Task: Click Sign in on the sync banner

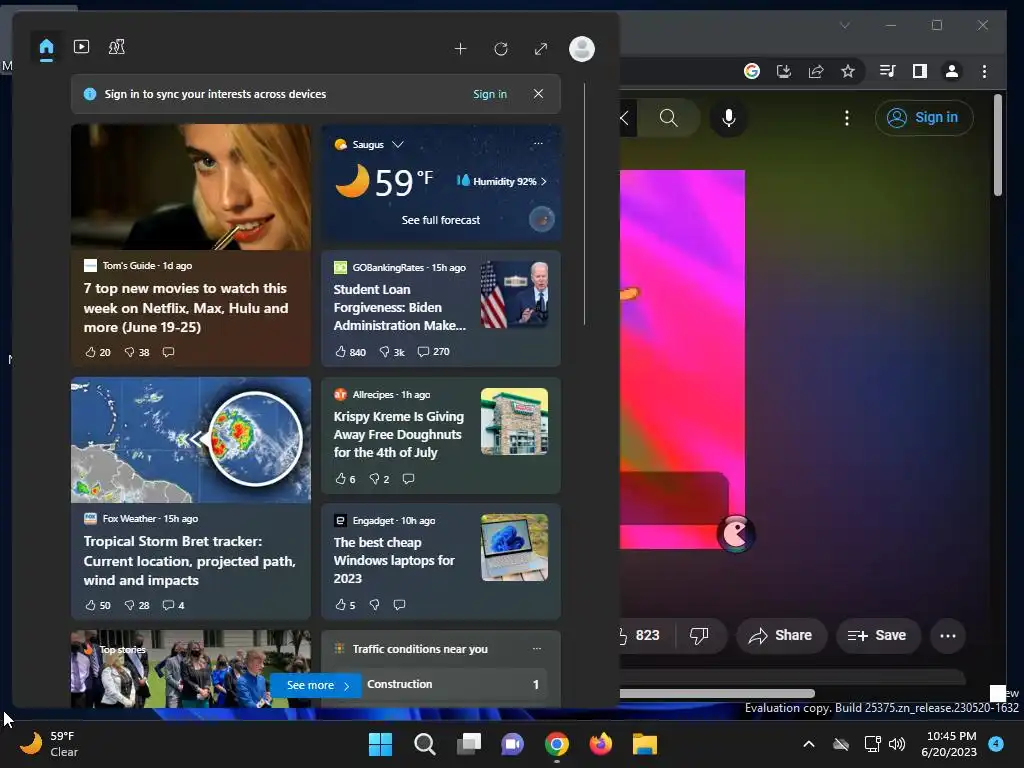Action: [x=490, y=94]
